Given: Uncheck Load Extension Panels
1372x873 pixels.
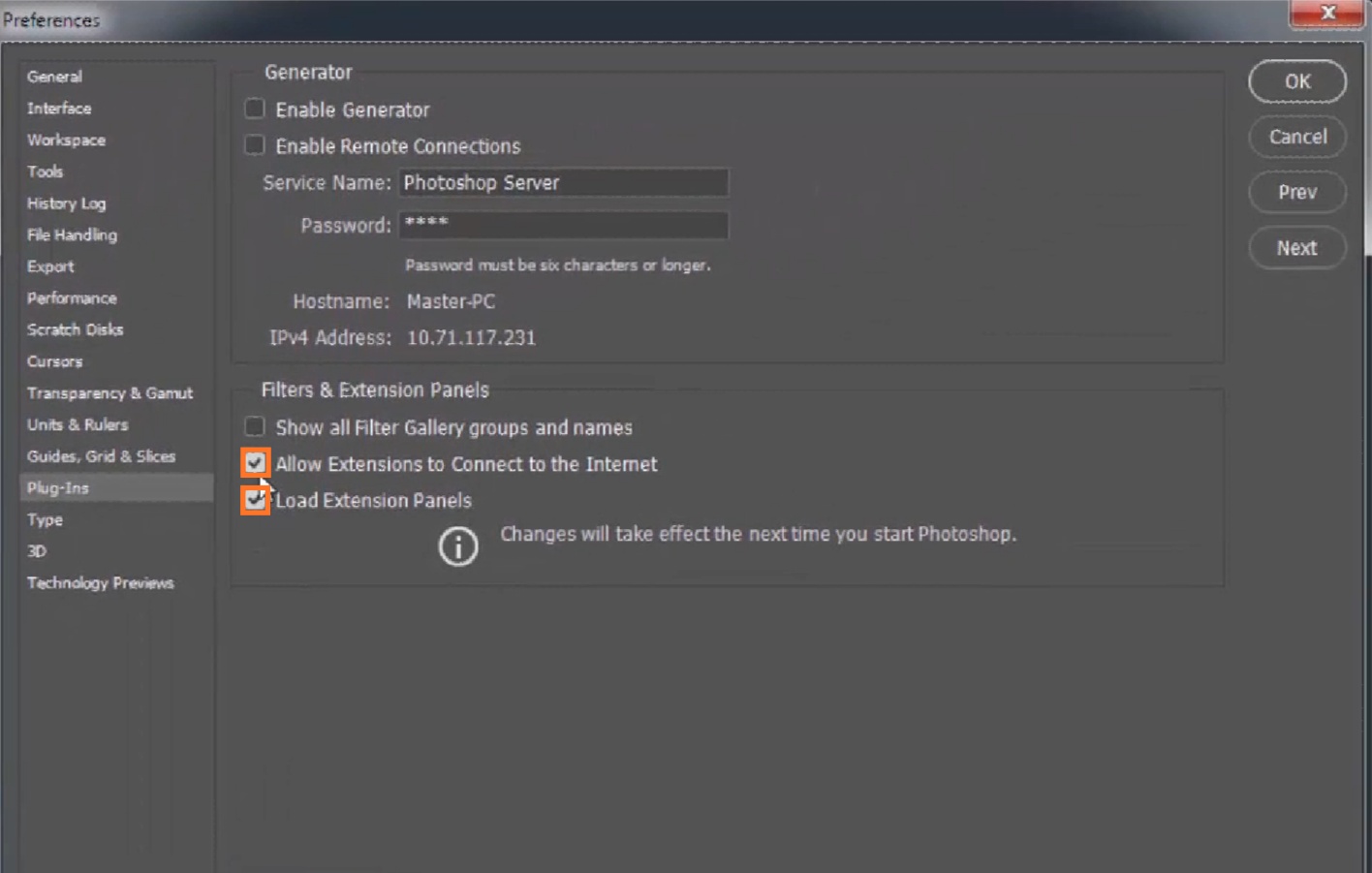Looking at the screenshot, I should (255, 500).
